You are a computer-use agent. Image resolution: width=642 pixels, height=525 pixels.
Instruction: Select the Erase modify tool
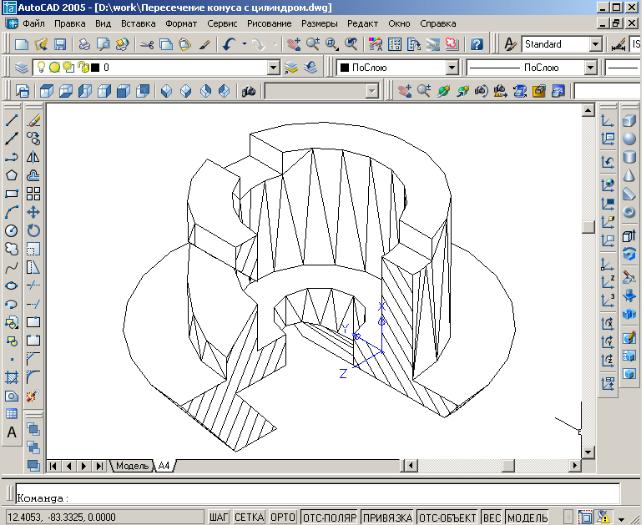33,120
